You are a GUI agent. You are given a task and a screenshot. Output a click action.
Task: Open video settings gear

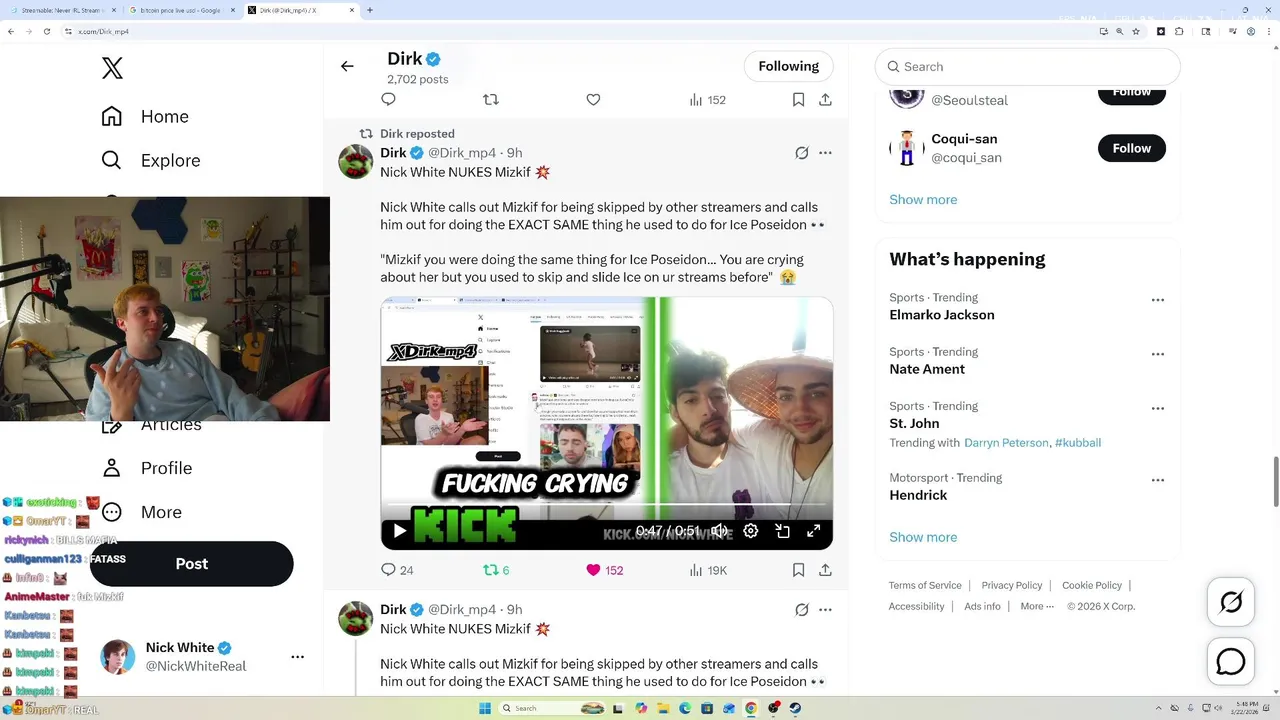pos(751,531)
